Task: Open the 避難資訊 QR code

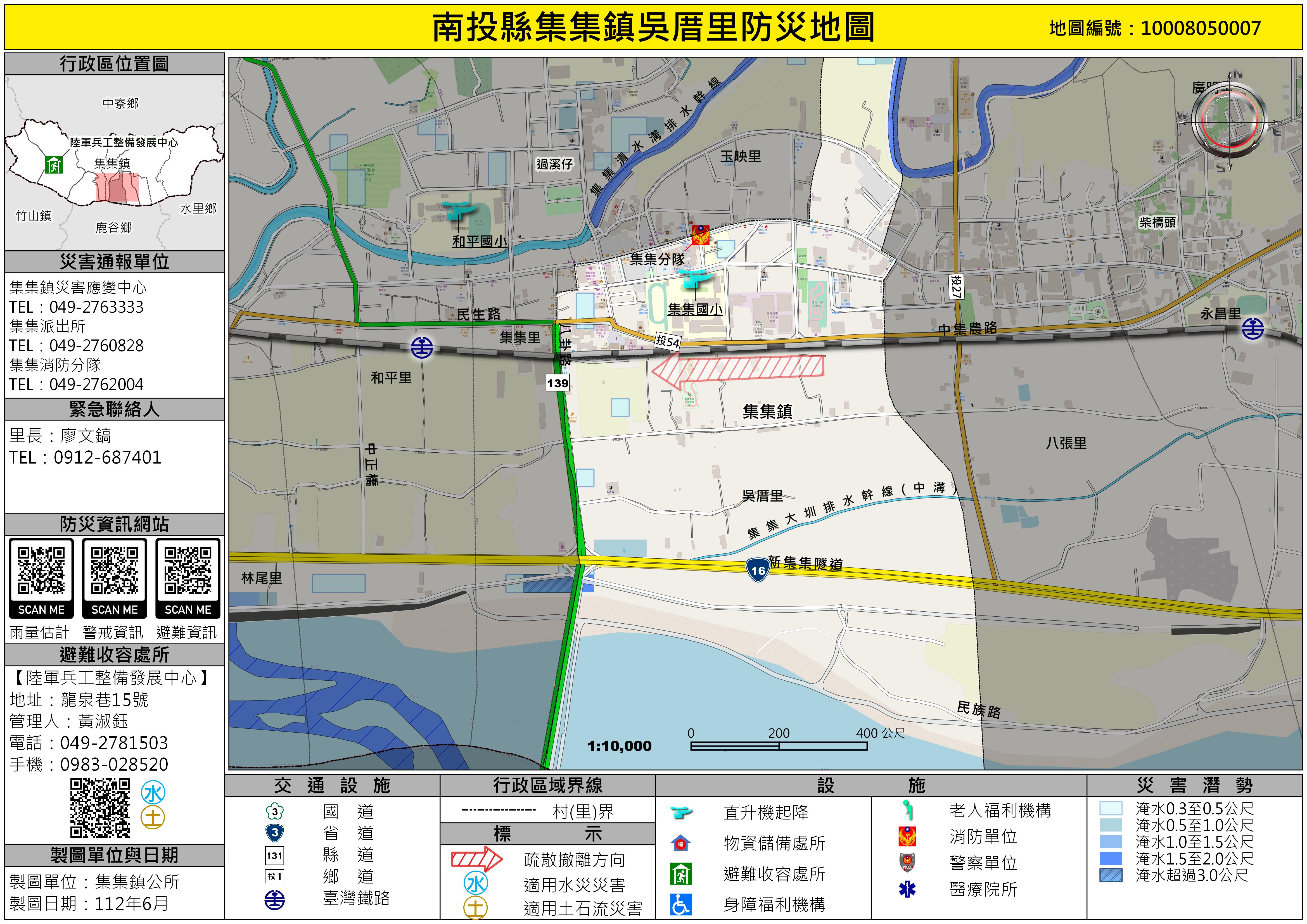Action: (187, 571)
